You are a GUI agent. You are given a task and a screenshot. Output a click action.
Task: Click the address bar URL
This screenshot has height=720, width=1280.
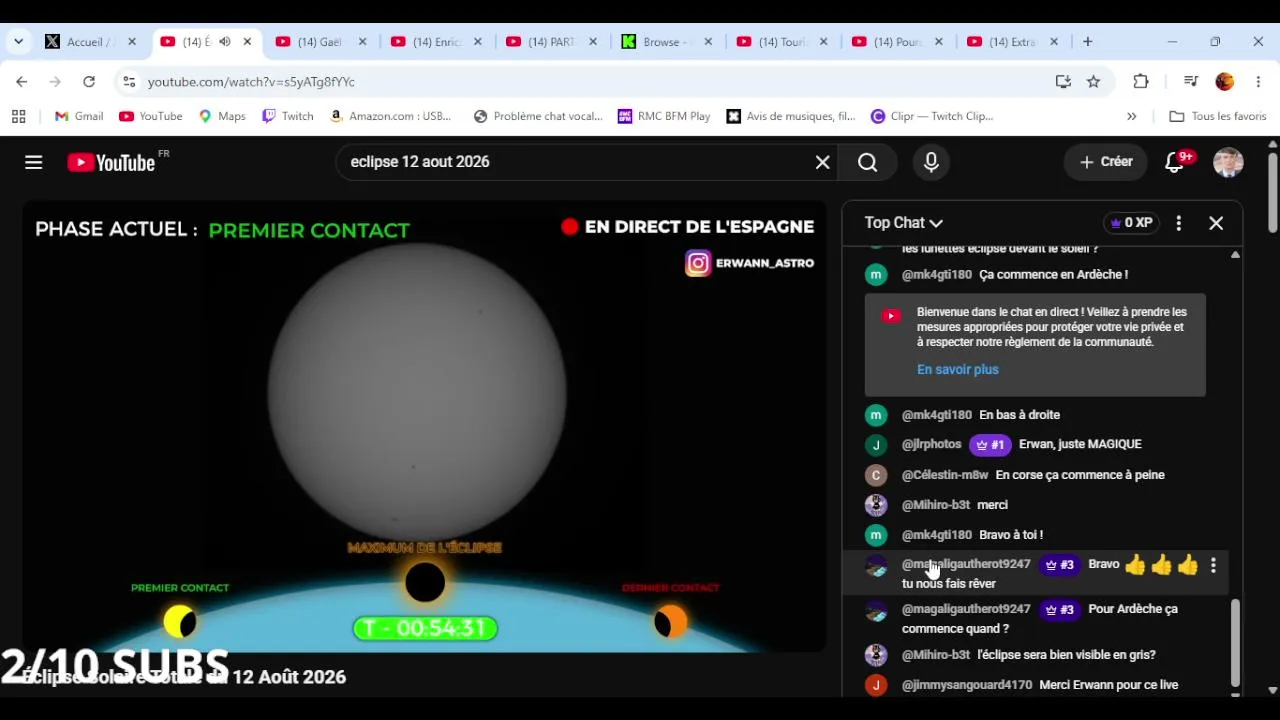(x=252, y=82)
